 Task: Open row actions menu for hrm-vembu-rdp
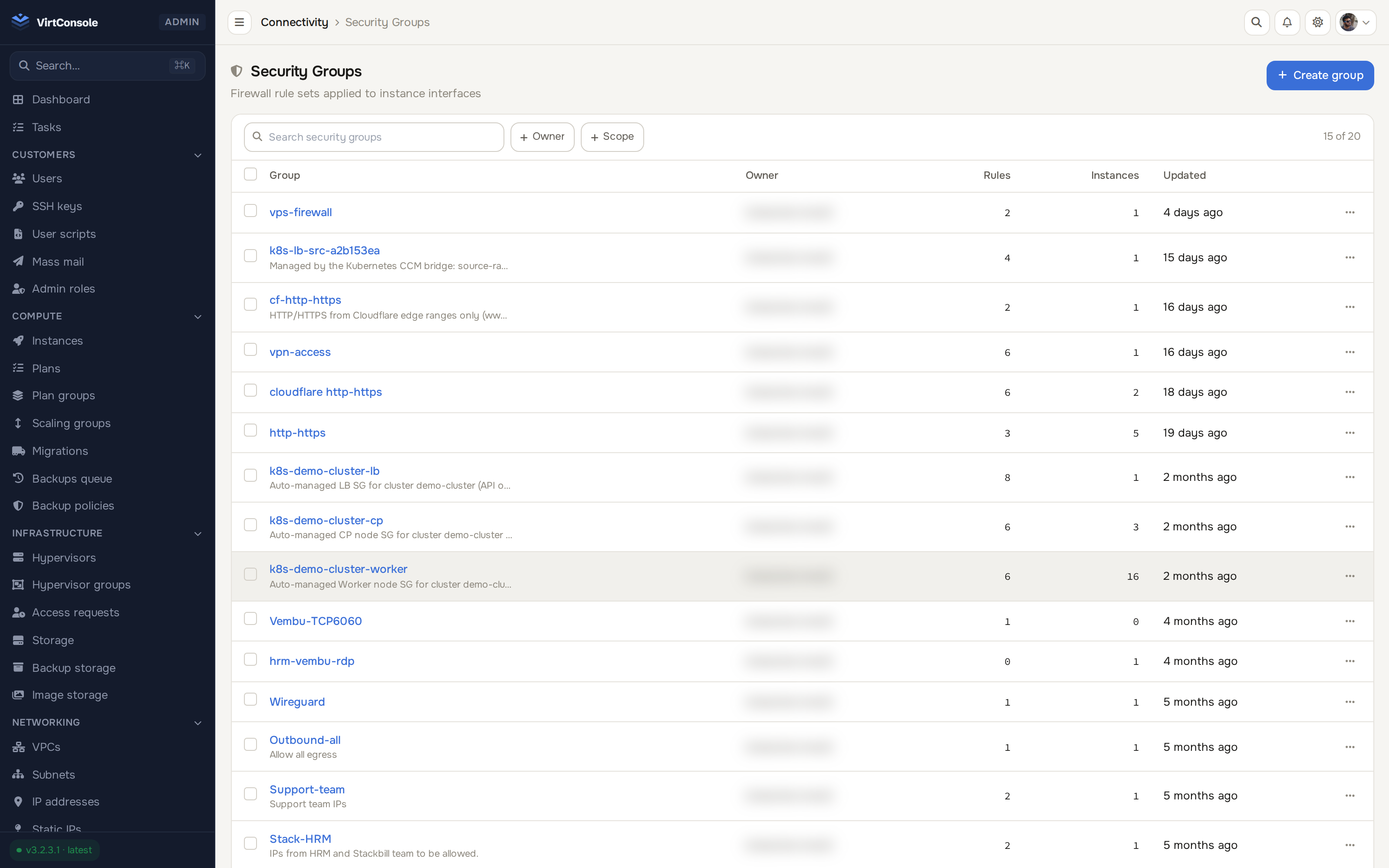point(1350,661)
